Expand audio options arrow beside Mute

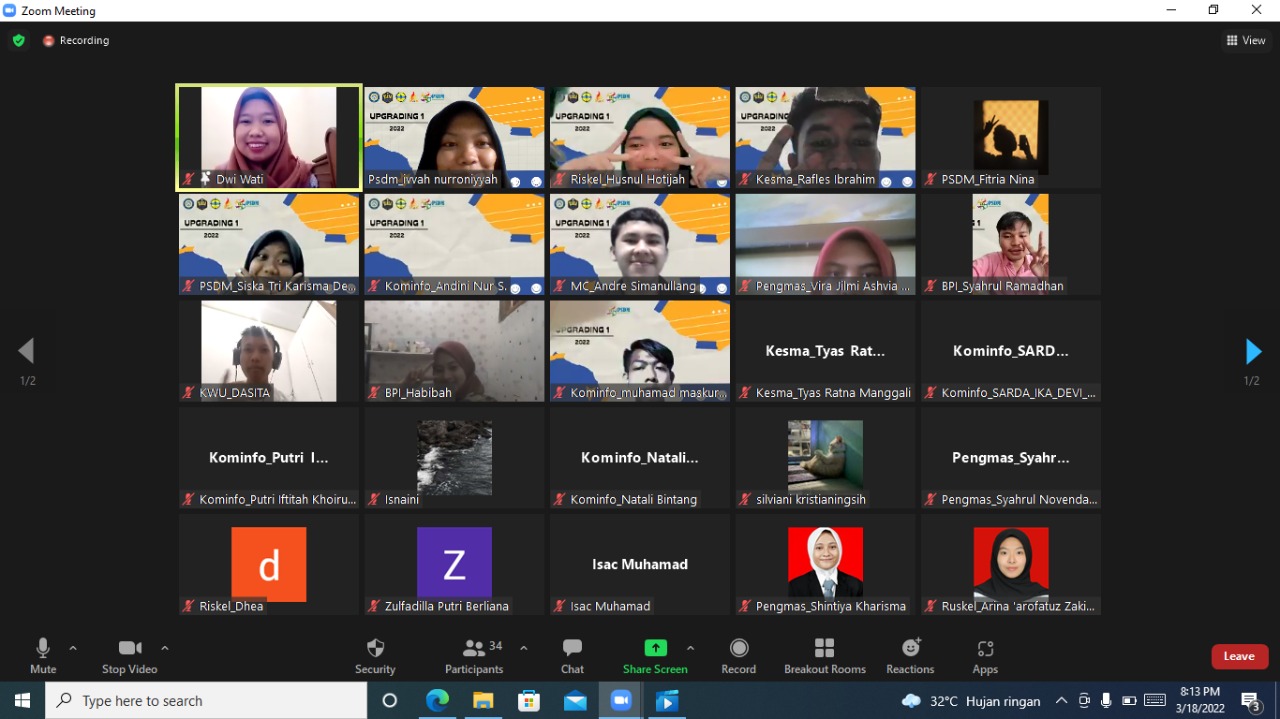pos(73,648)
